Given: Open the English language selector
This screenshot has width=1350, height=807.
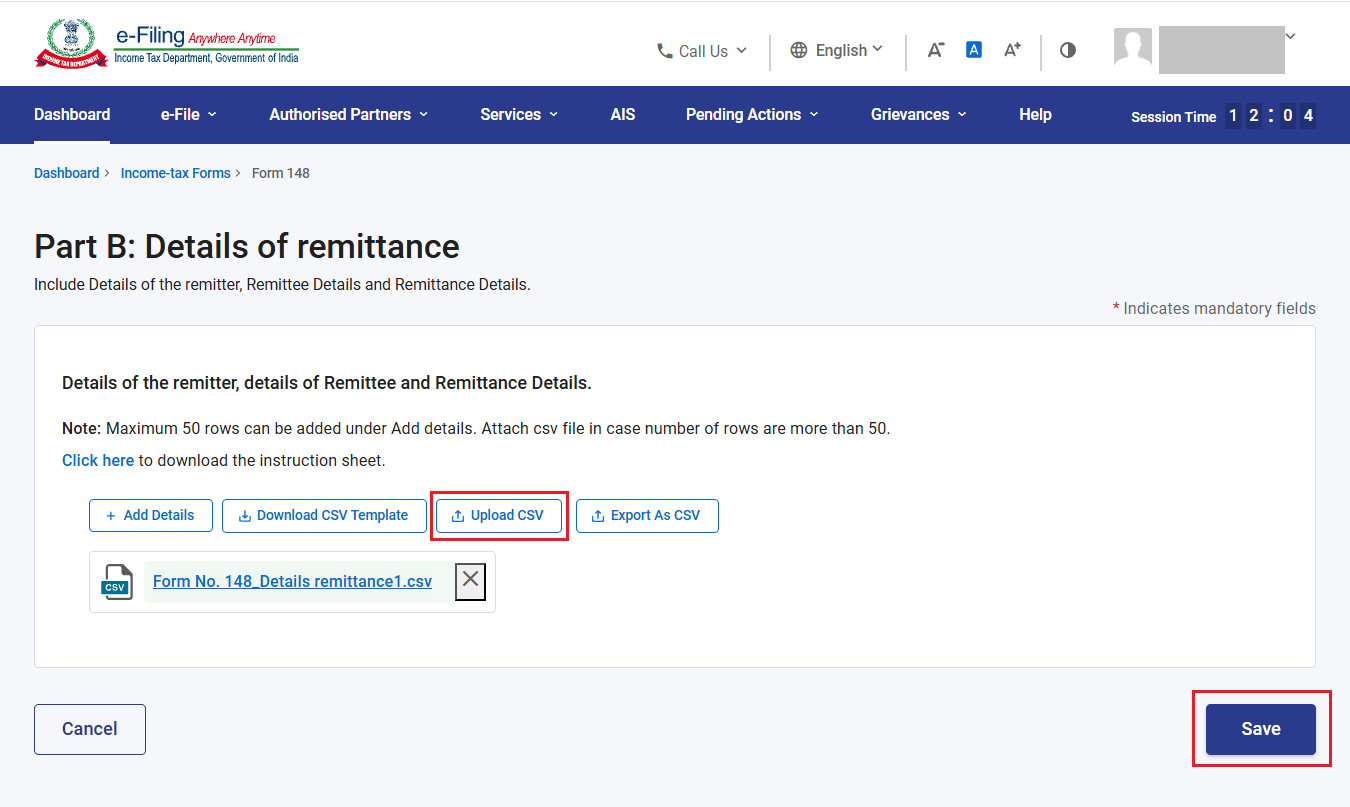Looking at the screenshot, I should tap(837, 50).
